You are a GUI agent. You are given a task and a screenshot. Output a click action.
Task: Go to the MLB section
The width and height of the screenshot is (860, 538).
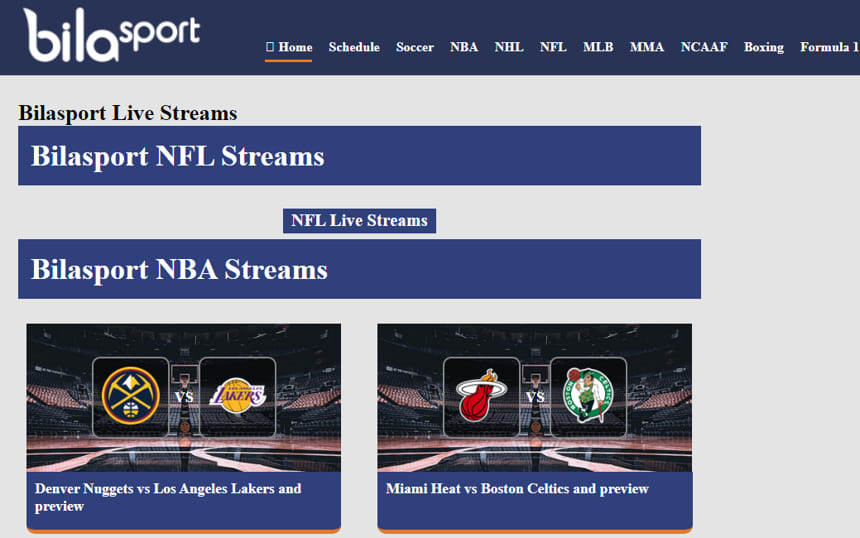pos(598,47)
